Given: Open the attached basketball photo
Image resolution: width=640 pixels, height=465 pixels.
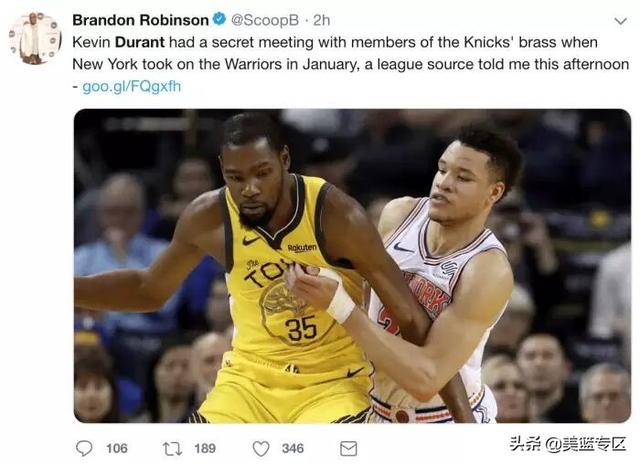Looking at the screenshot, I should point(352,266).
